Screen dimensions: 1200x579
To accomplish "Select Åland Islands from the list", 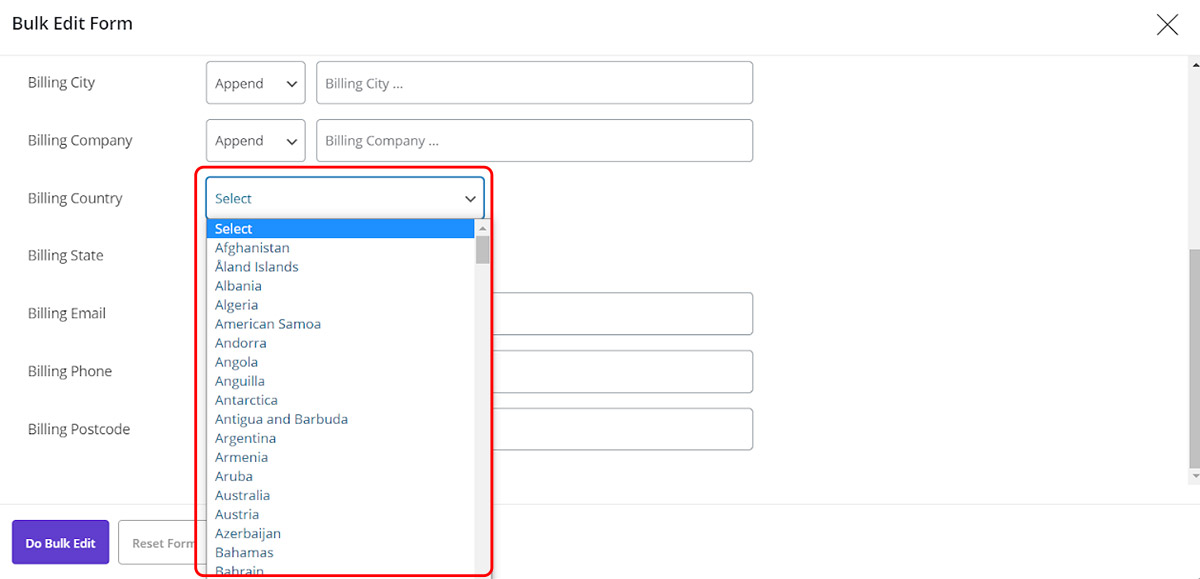I will 256,267.
